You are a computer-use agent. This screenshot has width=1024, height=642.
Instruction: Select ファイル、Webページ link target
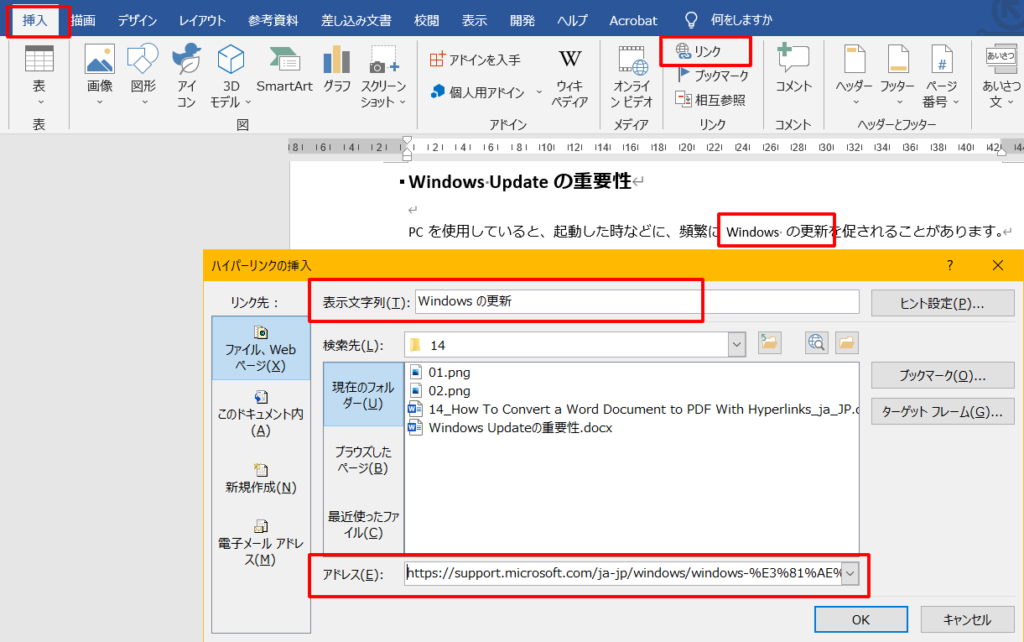tap(261, 349)
